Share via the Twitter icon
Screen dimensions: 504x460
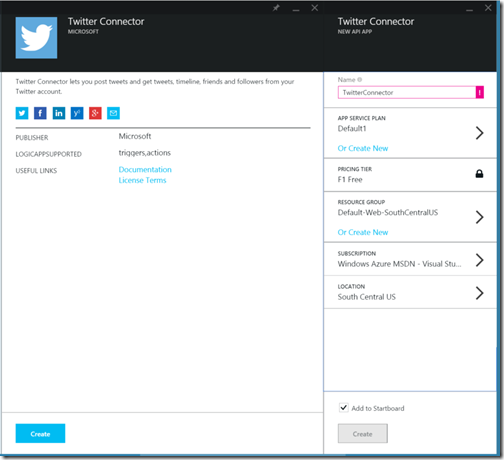pos(22,113)
